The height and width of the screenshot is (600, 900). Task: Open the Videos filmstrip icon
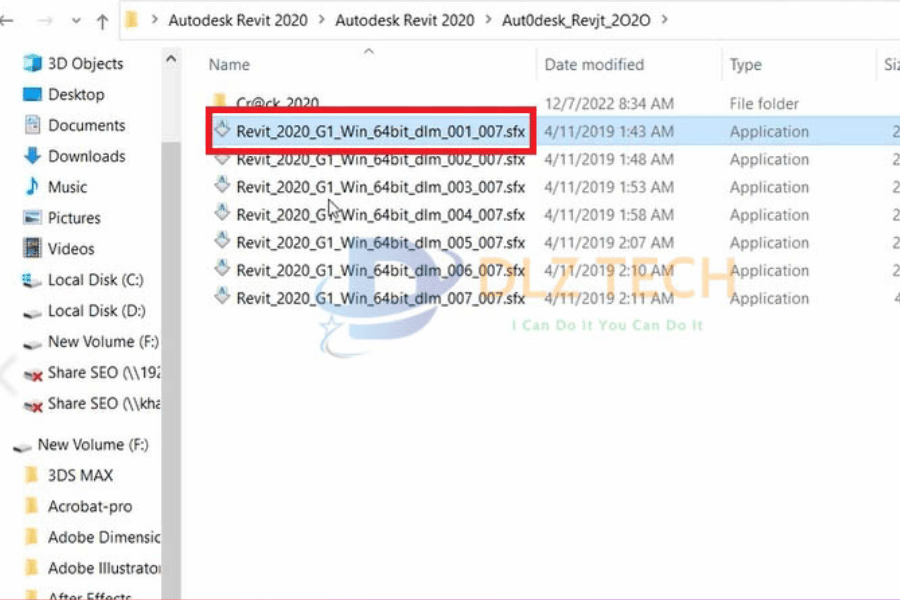point(32,249)
